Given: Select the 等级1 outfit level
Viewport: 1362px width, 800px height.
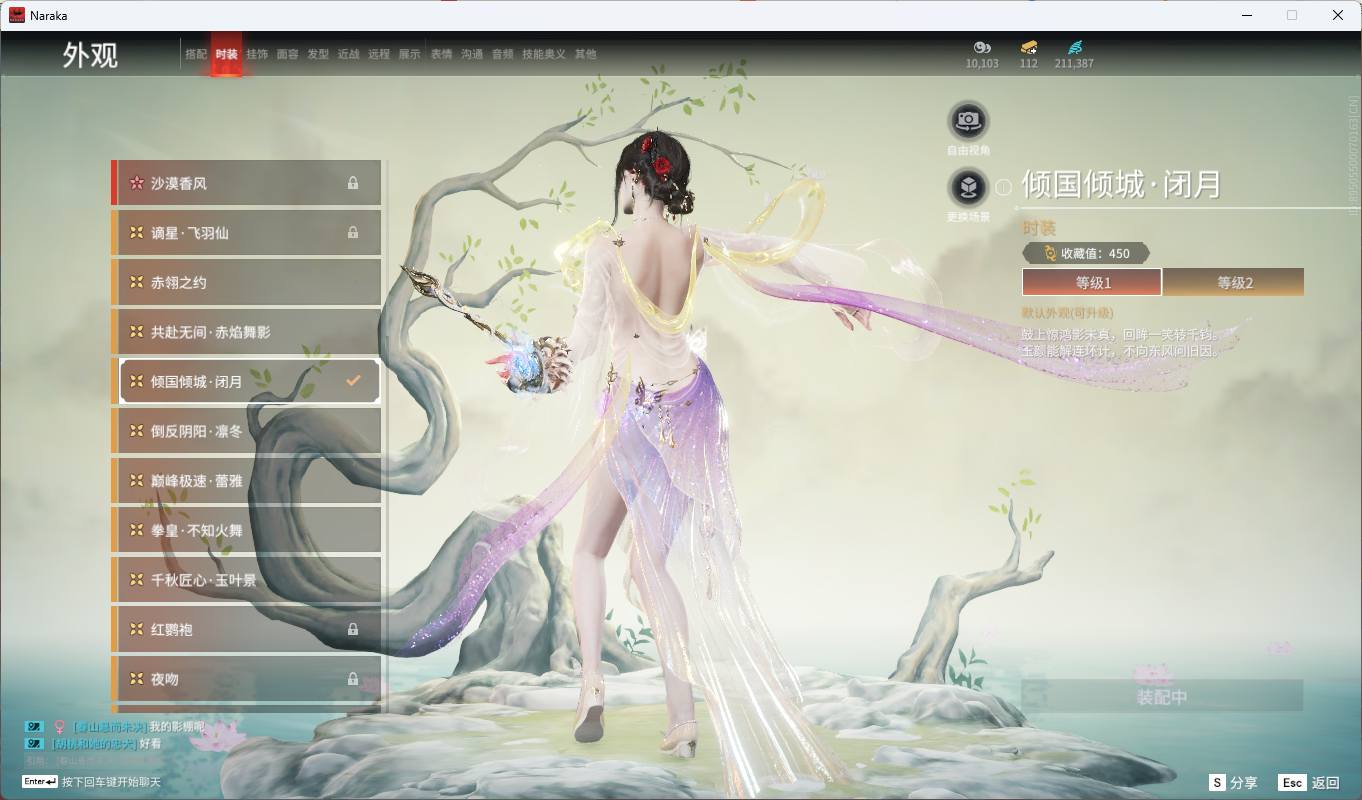Looking at the screenshot, I should coord(1092,282).
